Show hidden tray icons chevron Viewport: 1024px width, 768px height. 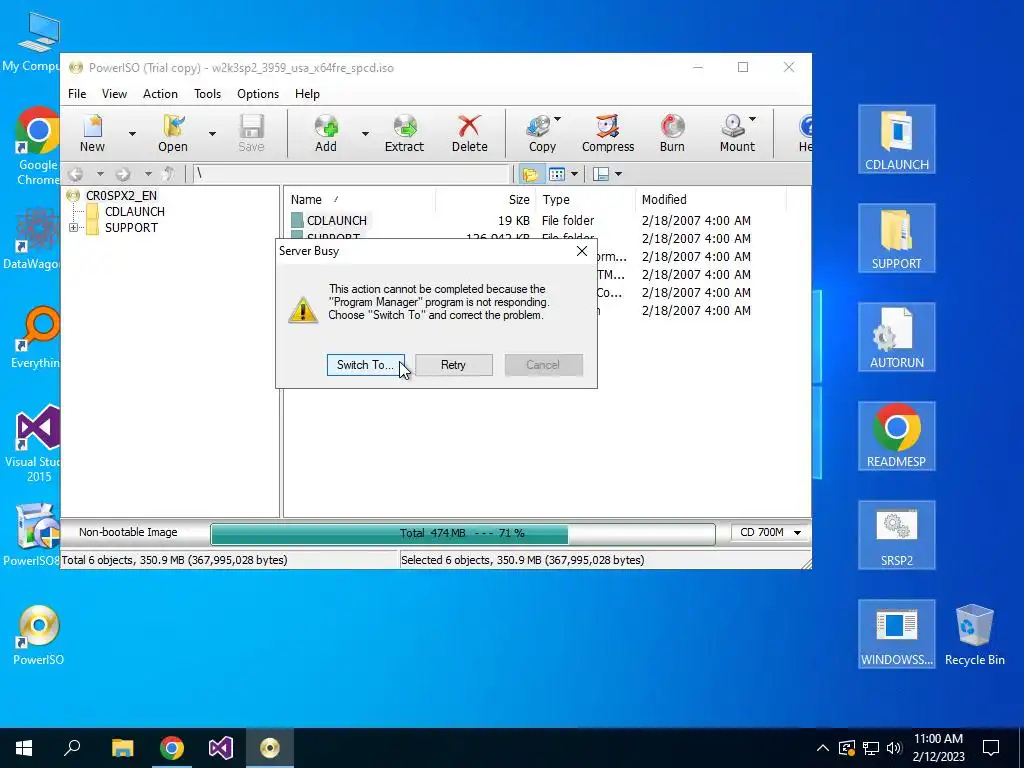823,748
